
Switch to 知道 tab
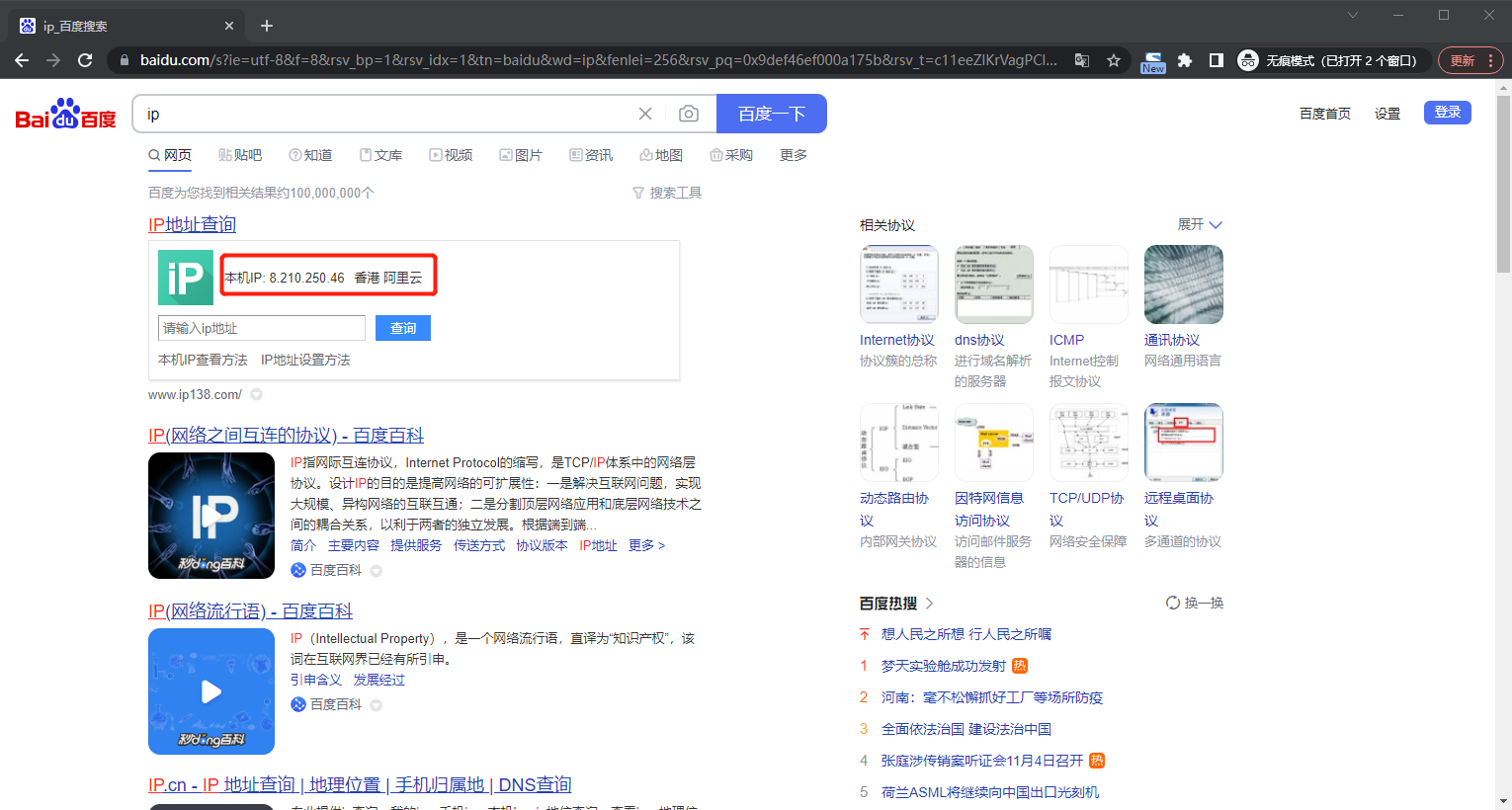point(310,155)
